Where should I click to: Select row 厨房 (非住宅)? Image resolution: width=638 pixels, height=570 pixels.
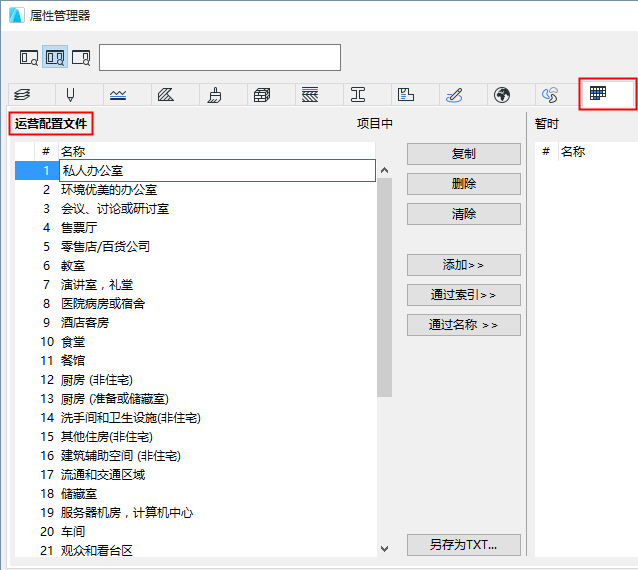195,380
